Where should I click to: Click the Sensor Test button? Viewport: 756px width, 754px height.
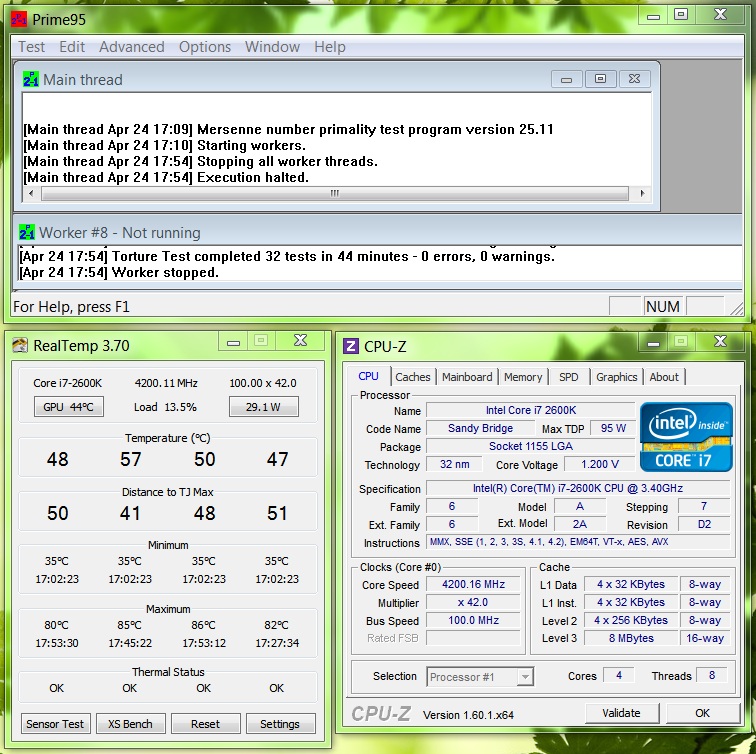click(55, 724)
